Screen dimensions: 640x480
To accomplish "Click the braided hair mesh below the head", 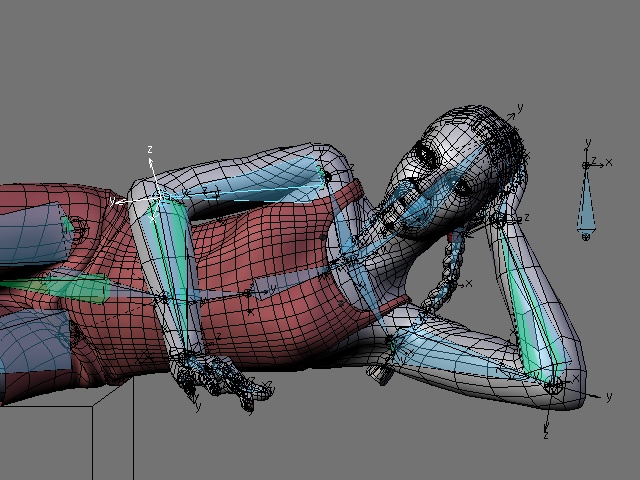I will click(x=445, y=273).
